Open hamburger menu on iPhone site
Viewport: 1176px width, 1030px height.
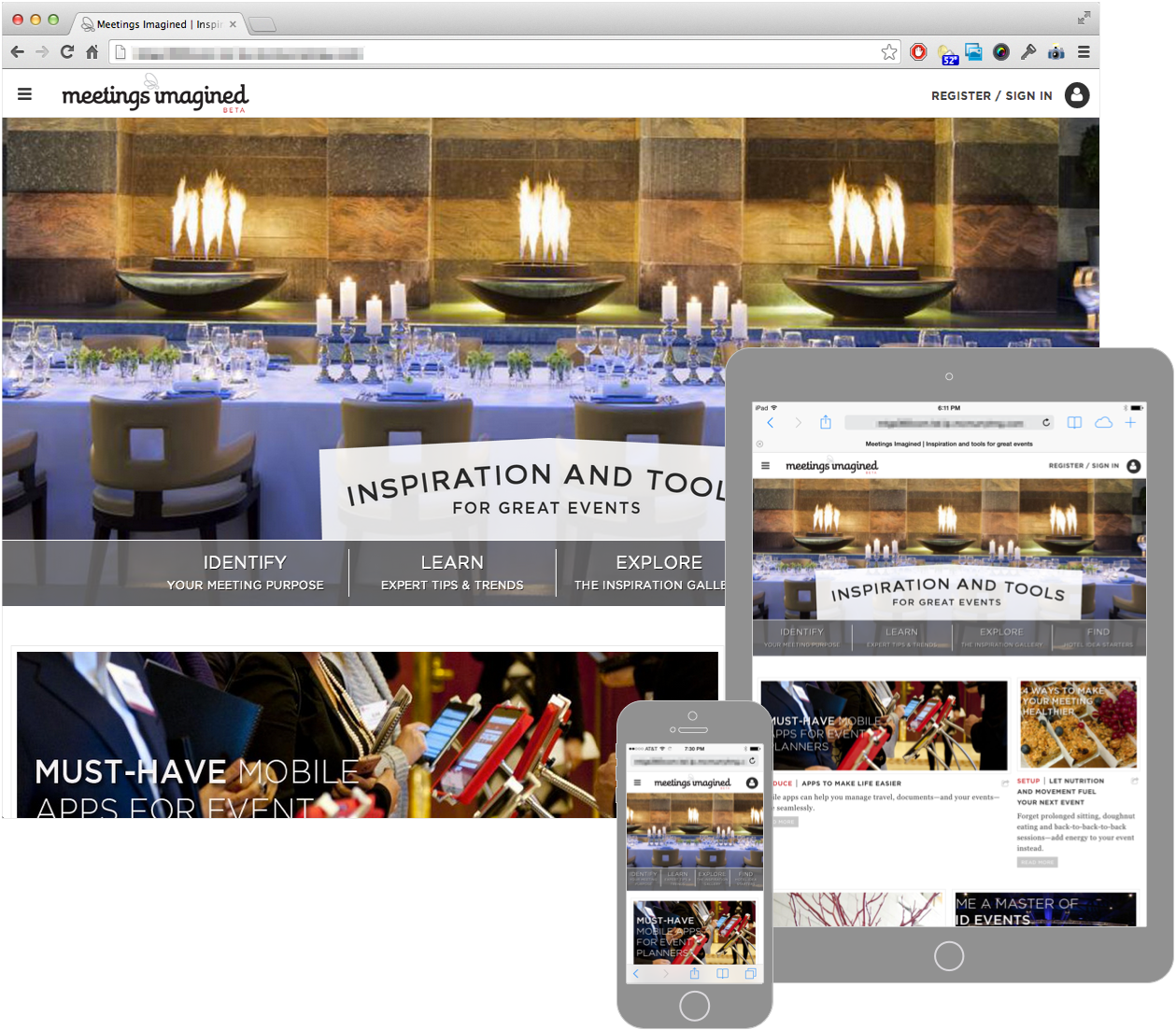tap(638, 783)
